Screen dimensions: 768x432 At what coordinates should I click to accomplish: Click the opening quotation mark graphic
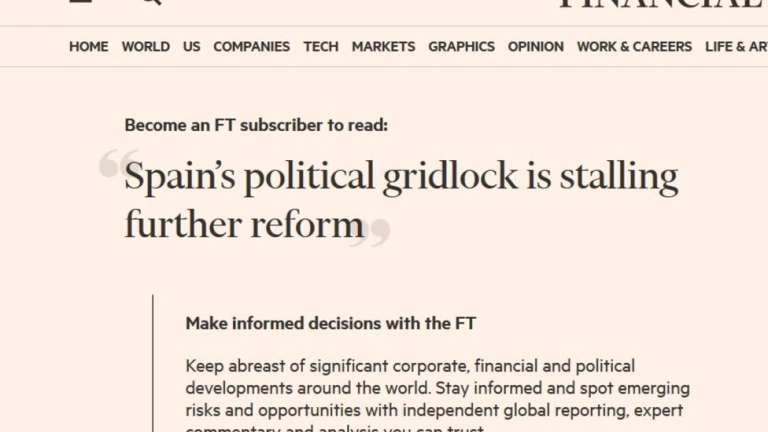click(118, 167)
